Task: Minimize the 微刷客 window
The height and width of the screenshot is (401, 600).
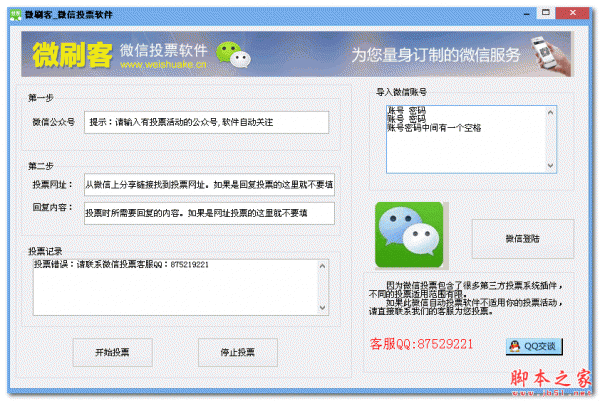Action: click(527, 14)
